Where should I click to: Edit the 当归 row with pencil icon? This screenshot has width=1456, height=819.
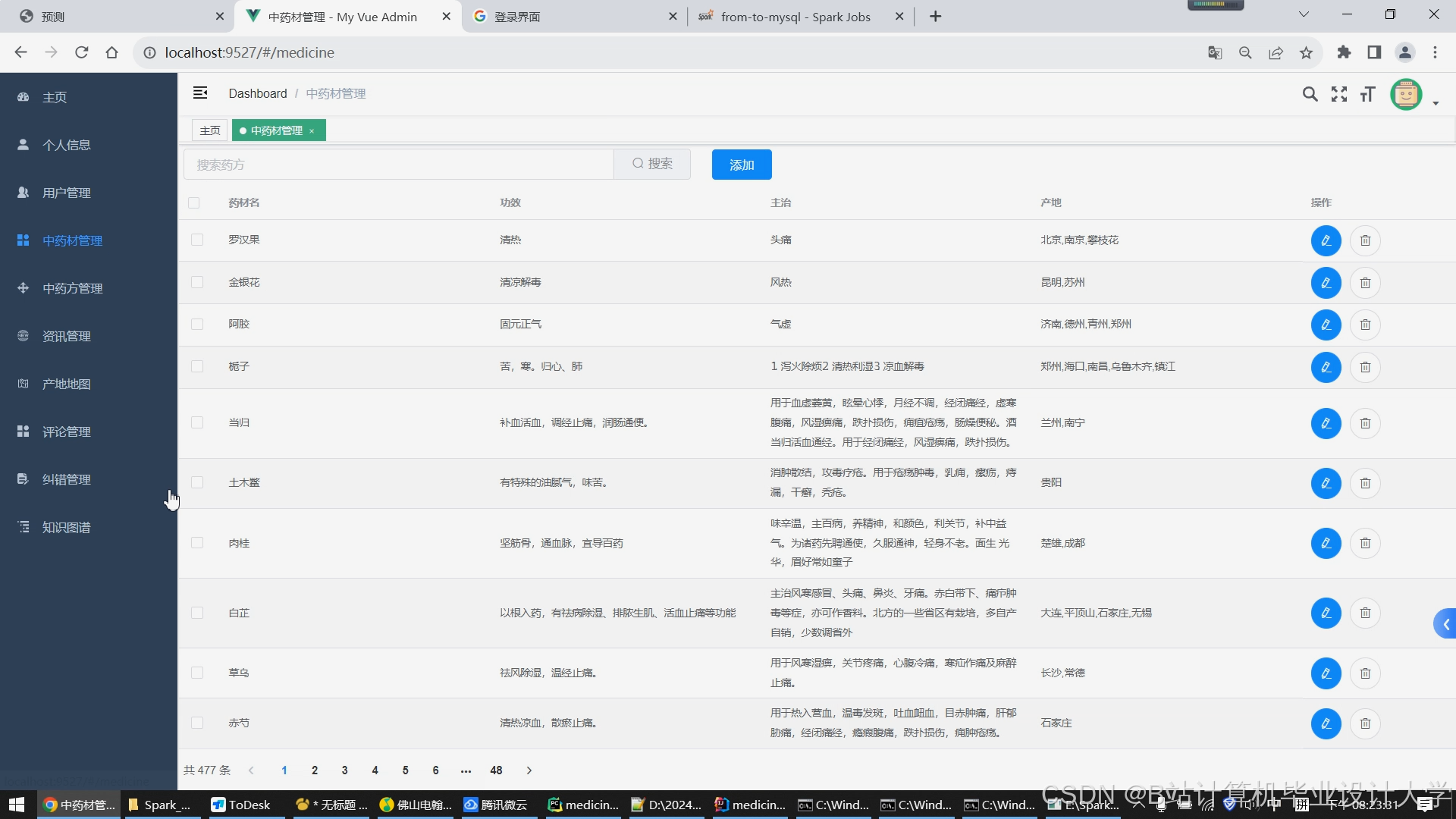point(1326,423)
